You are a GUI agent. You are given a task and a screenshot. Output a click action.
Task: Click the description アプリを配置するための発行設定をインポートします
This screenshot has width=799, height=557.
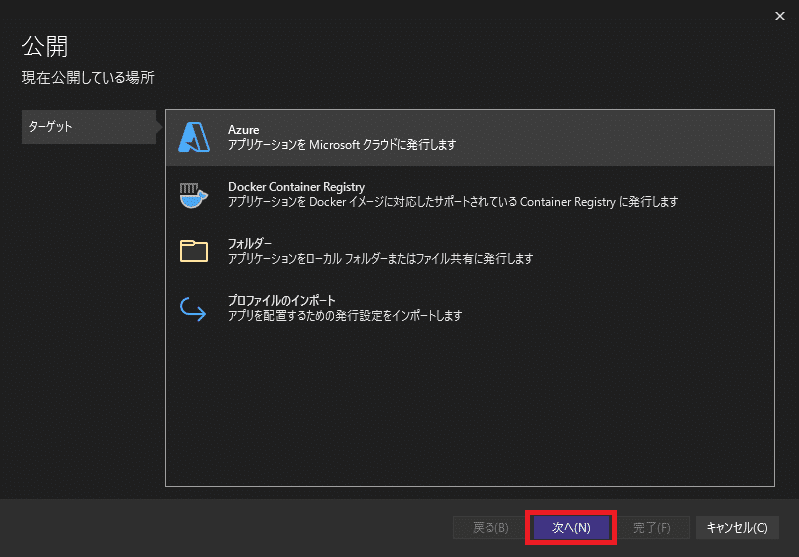tap(345, 316)
